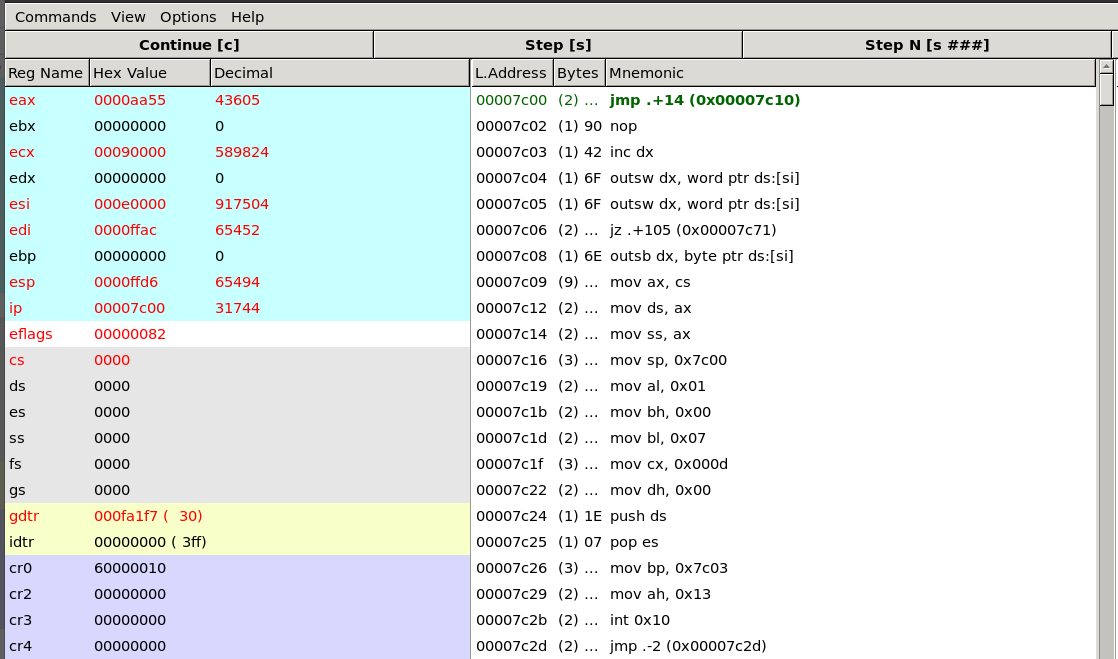Click the Decimal column header
1118x659 pixels.
[x=340, y=73]
